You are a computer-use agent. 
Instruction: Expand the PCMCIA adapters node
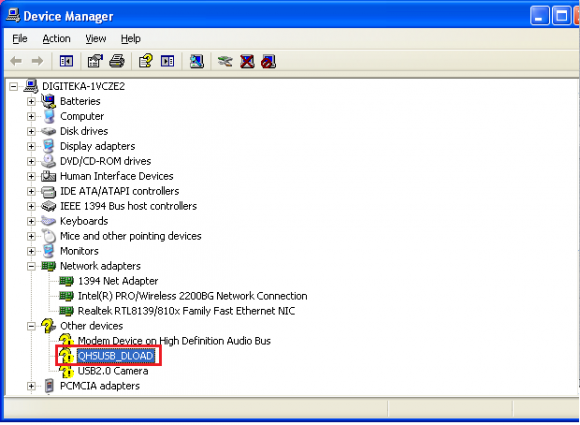[31, 386]
